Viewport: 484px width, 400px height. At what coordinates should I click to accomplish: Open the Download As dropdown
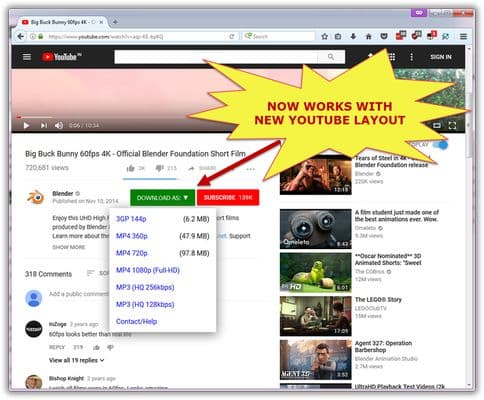pos(162,198)
